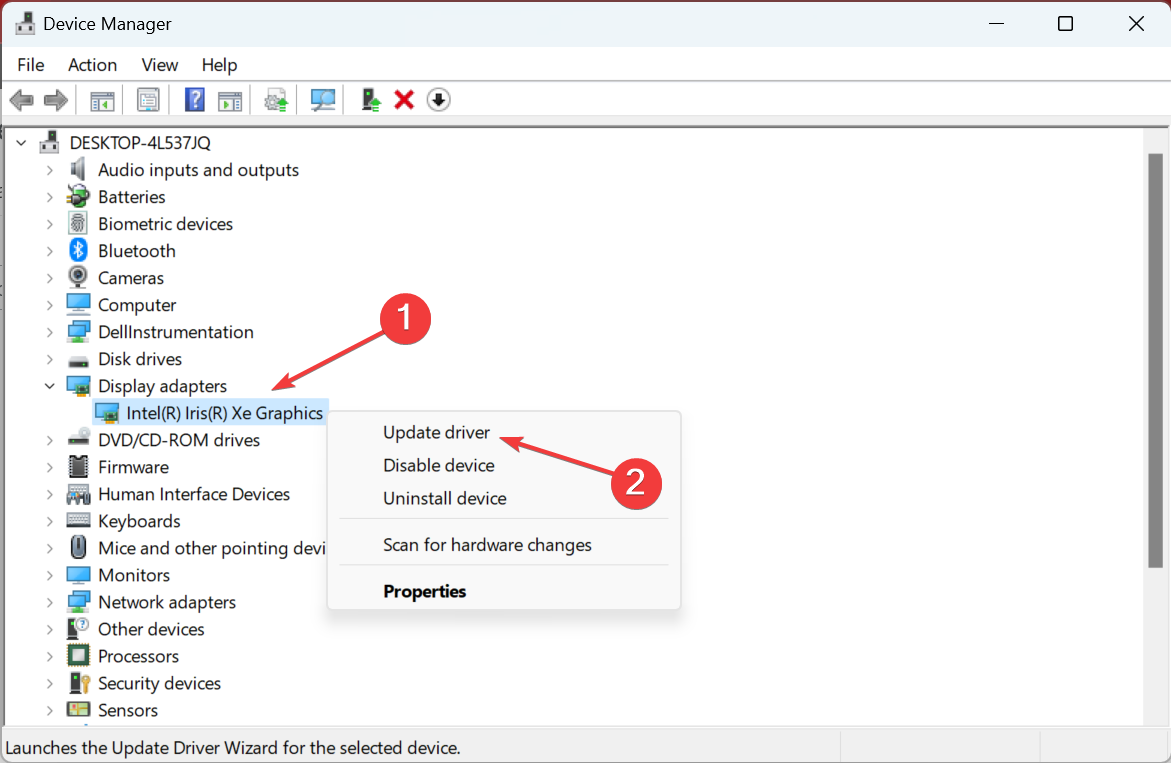Select the Bluetooth logo icon
The height and width of the screenshot is (763, 1171).
tap(78, 251)
